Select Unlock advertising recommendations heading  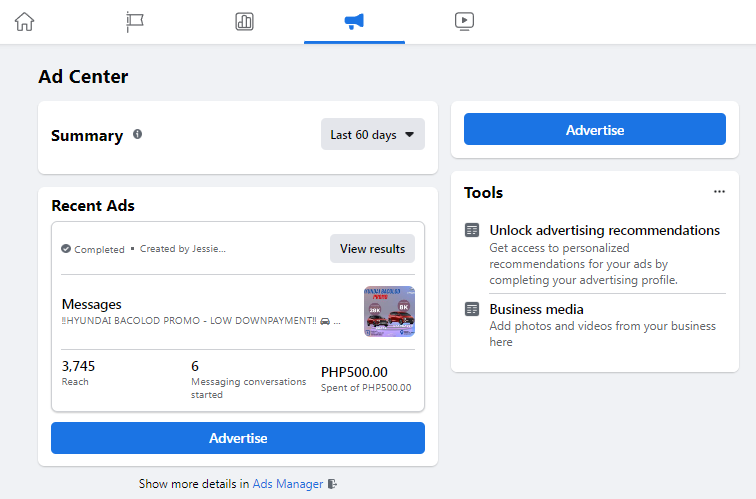click(x=604, y=231)
